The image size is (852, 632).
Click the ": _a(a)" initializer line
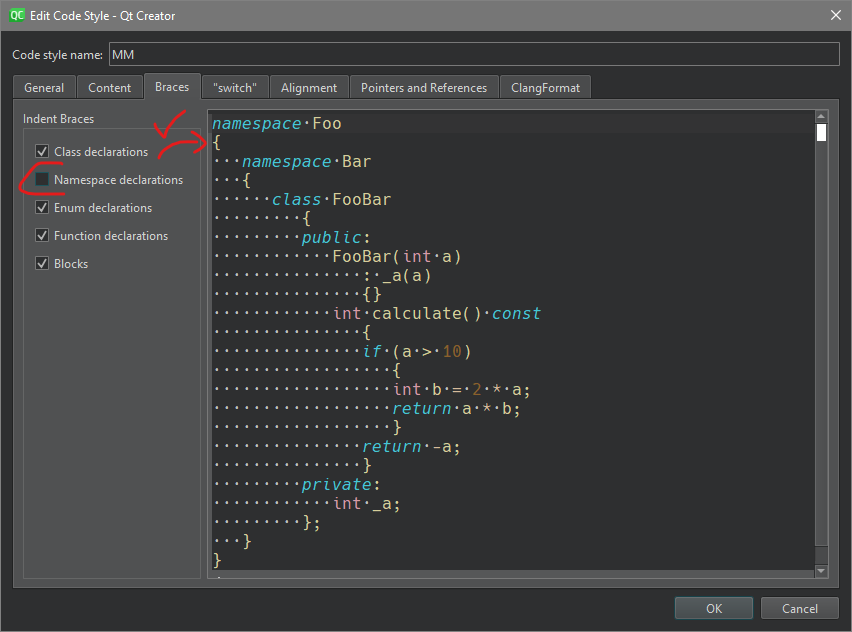click(397, 276)
